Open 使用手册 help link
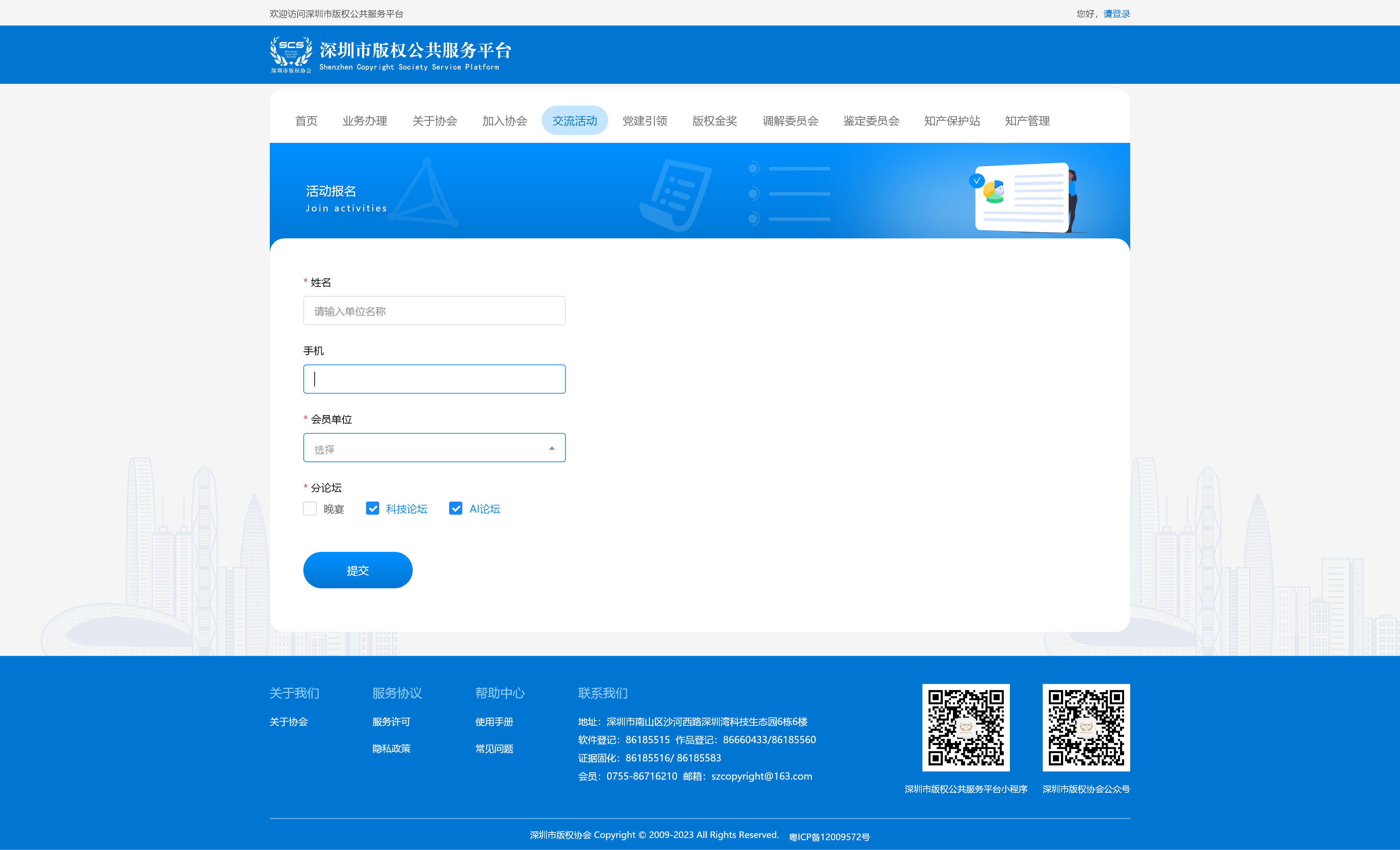This screenshot has height=850, width=1400. point(494,722)
